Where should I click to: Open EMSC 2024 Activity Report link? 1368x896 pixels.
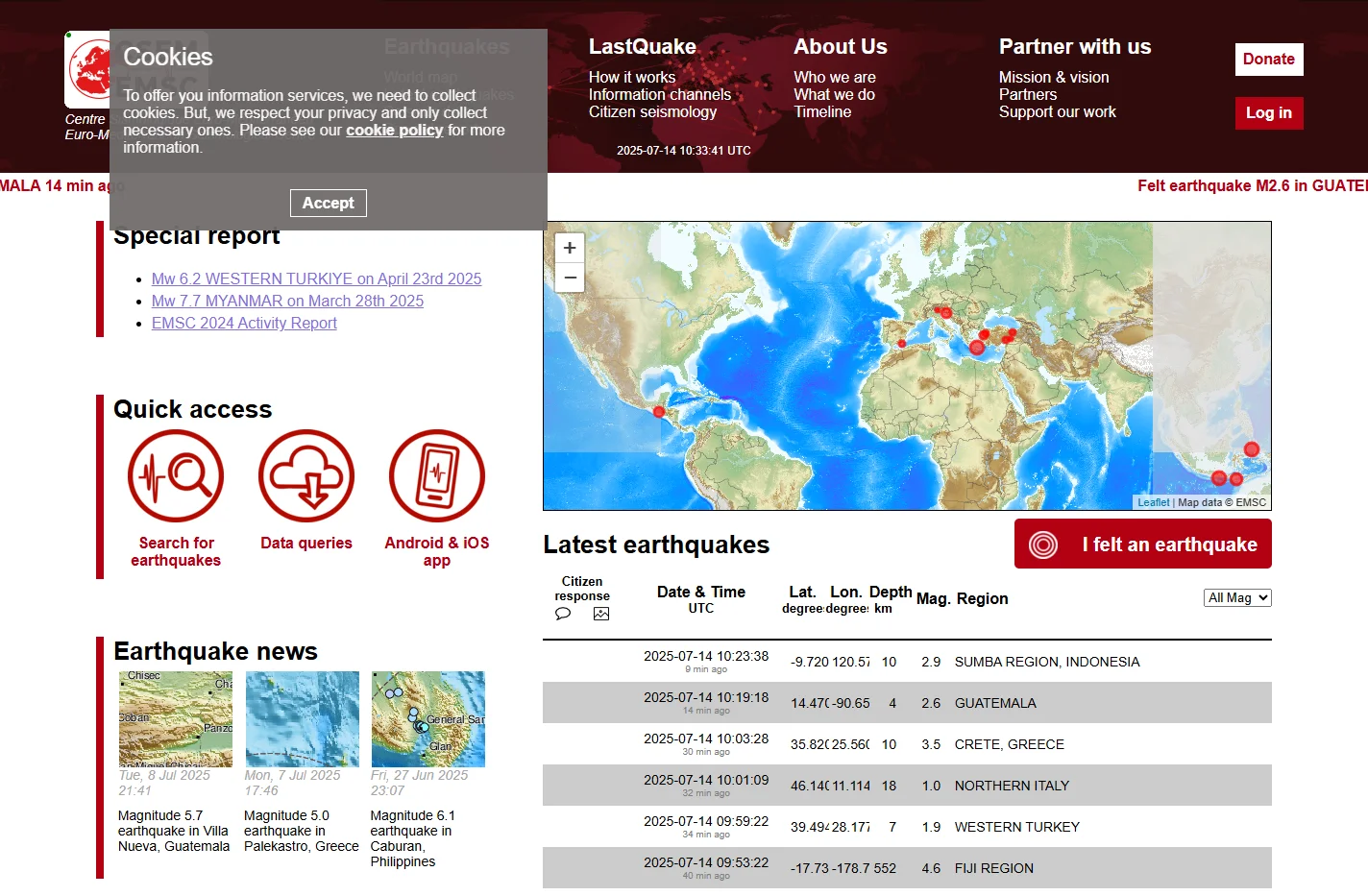pos(244,323)
